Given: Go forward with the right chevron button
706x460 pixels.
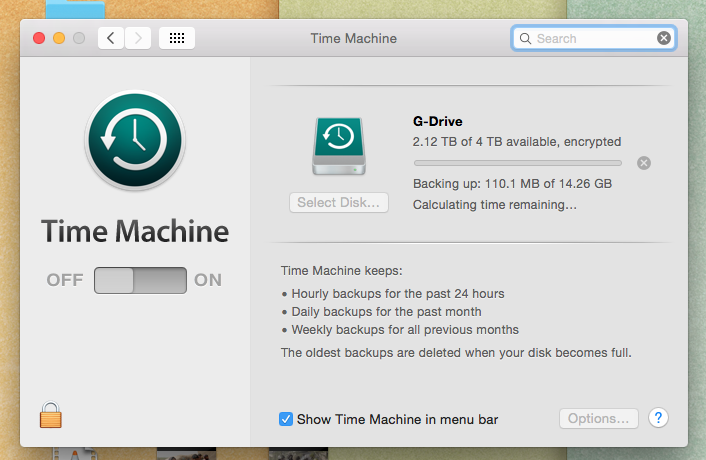Looking at the screenshot, I should [x=138, y=38].
